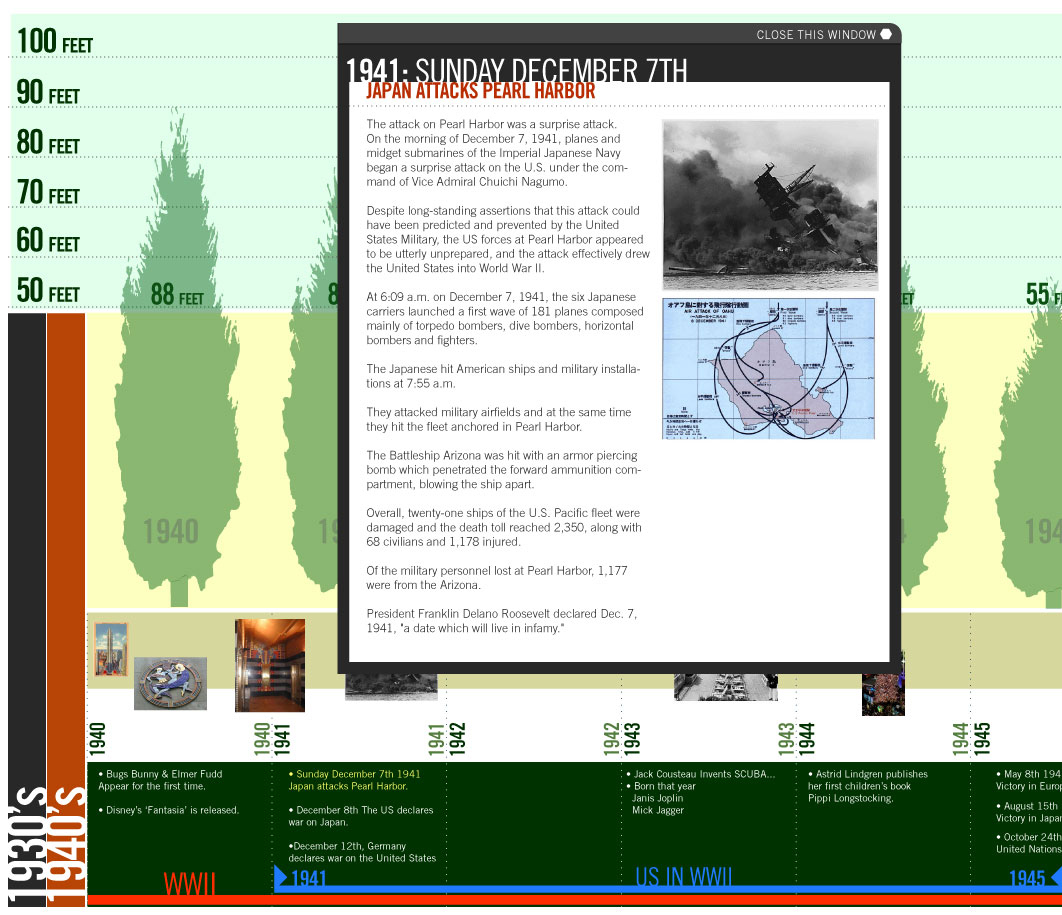Select the Bugs Bunny & Elmer Fudd entry
The width and height of the screenshot is (1062, 915).
160,780
